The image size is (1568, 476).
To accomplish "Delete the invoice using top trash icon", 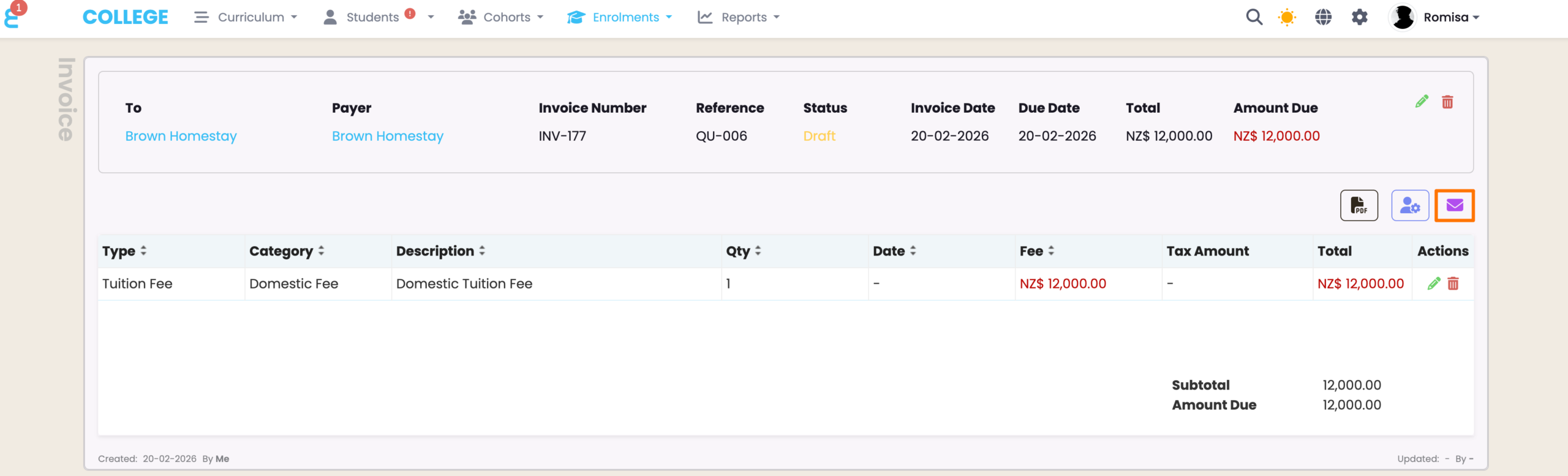I will point(1447,102).
